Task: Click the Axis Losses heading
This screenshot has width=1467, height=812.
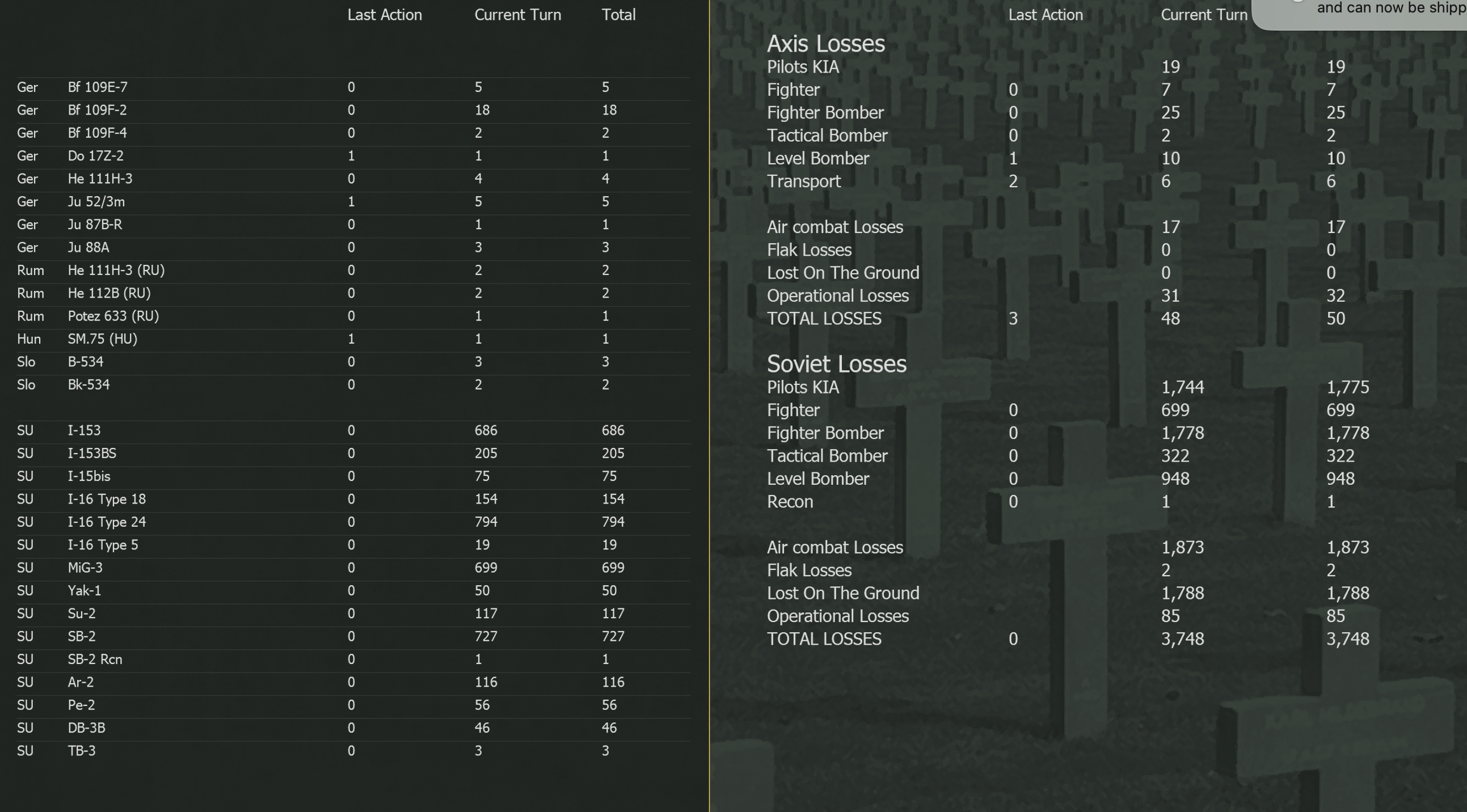Action: coord(826,44)
